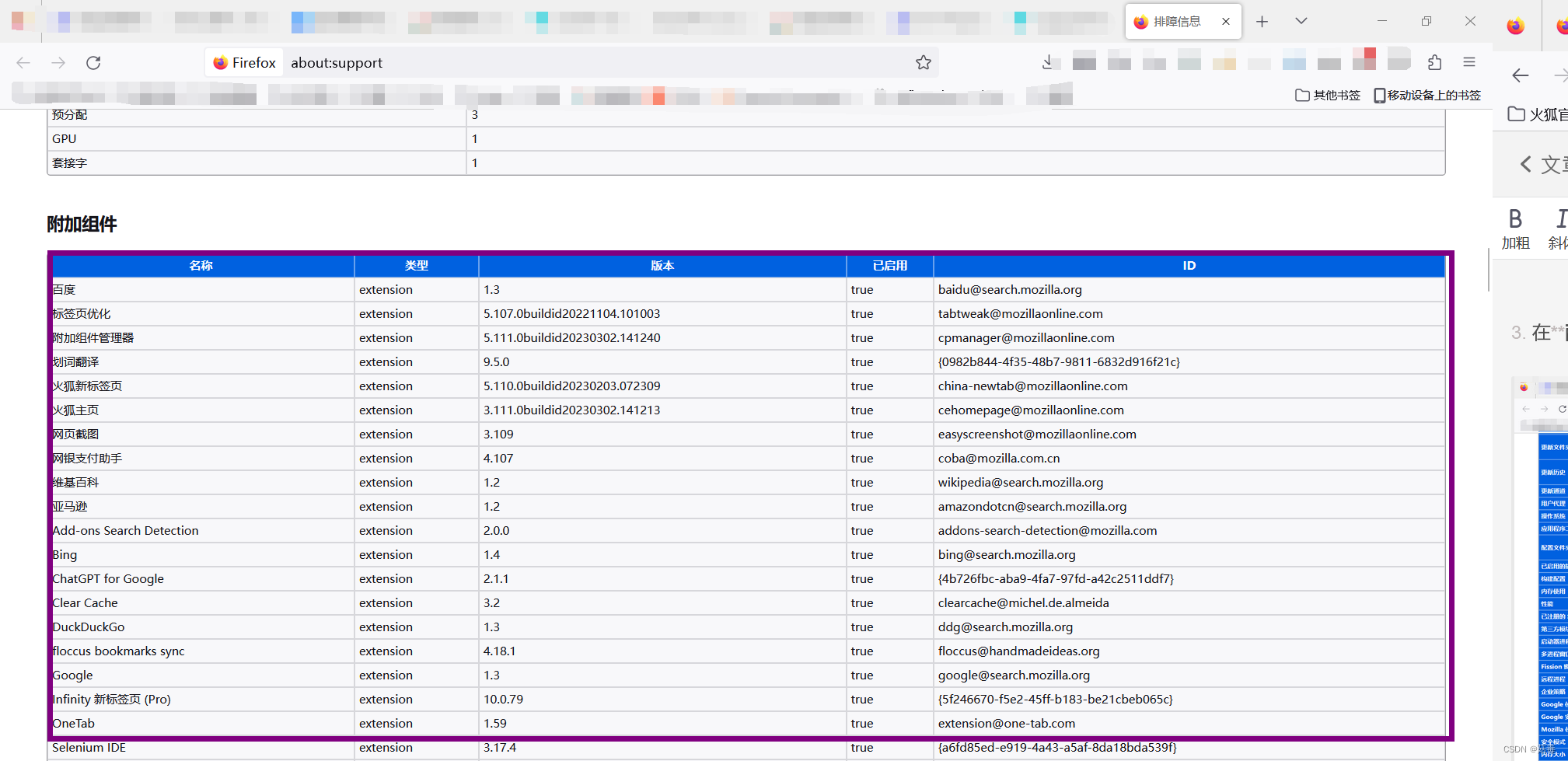
Task: Click the 已启用 column header
Action: 890,266
